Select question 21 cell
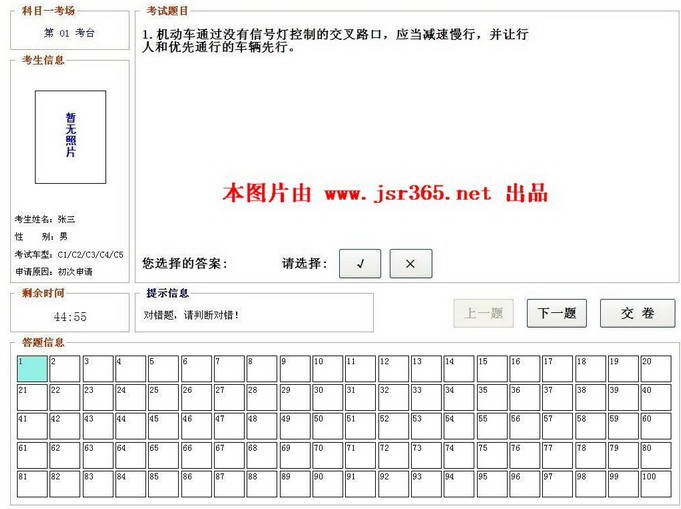Viewport: 681px width, 509px height. click(32, 397)
